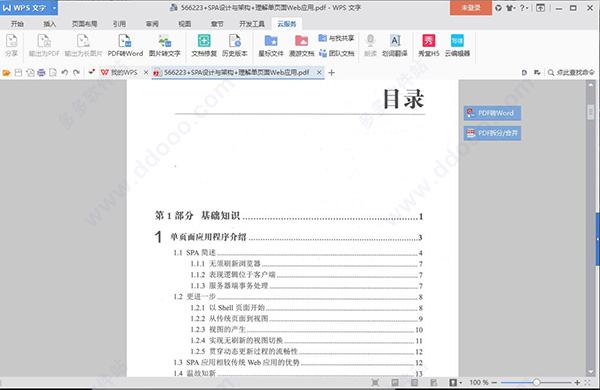The height and width of the screenshot is (390, 600).
Task: Click the 点此查找命令 search box
Action: 571,72
